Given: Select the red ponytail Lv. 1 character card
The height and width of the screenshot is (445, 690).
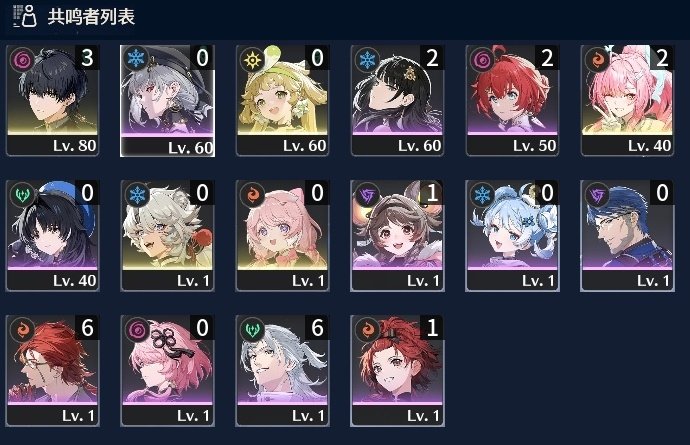Looking at the screenshot, I should point(397,371).
